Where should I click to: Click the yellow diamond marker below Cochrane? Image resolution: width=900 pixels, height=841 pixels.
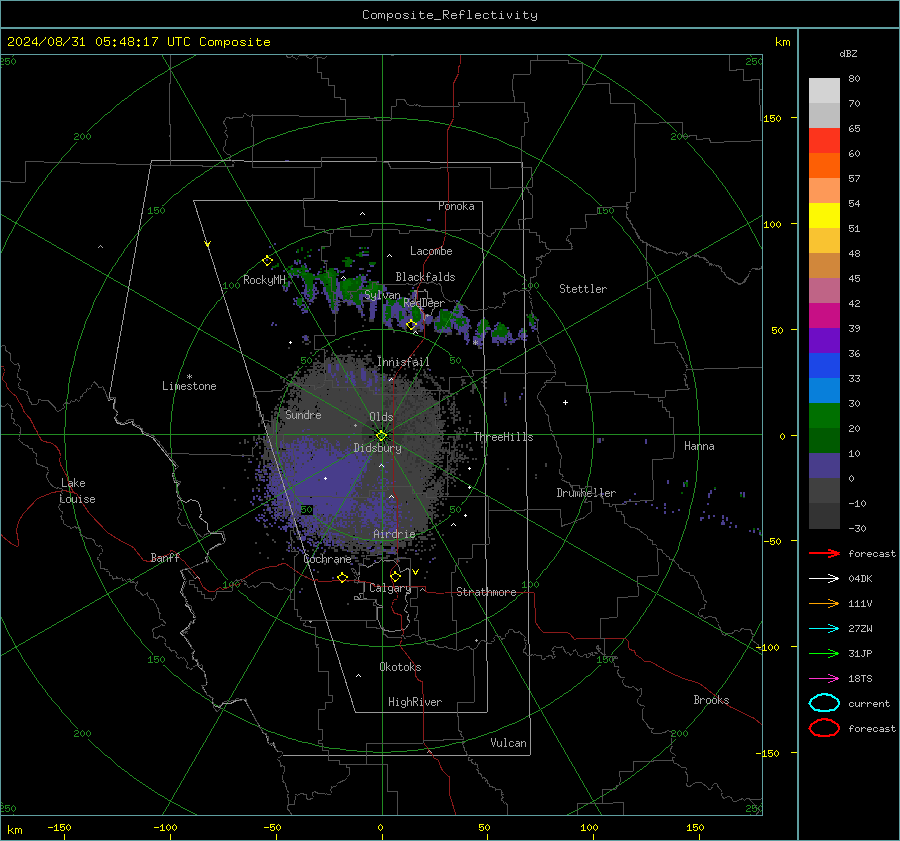pos(343,577)
